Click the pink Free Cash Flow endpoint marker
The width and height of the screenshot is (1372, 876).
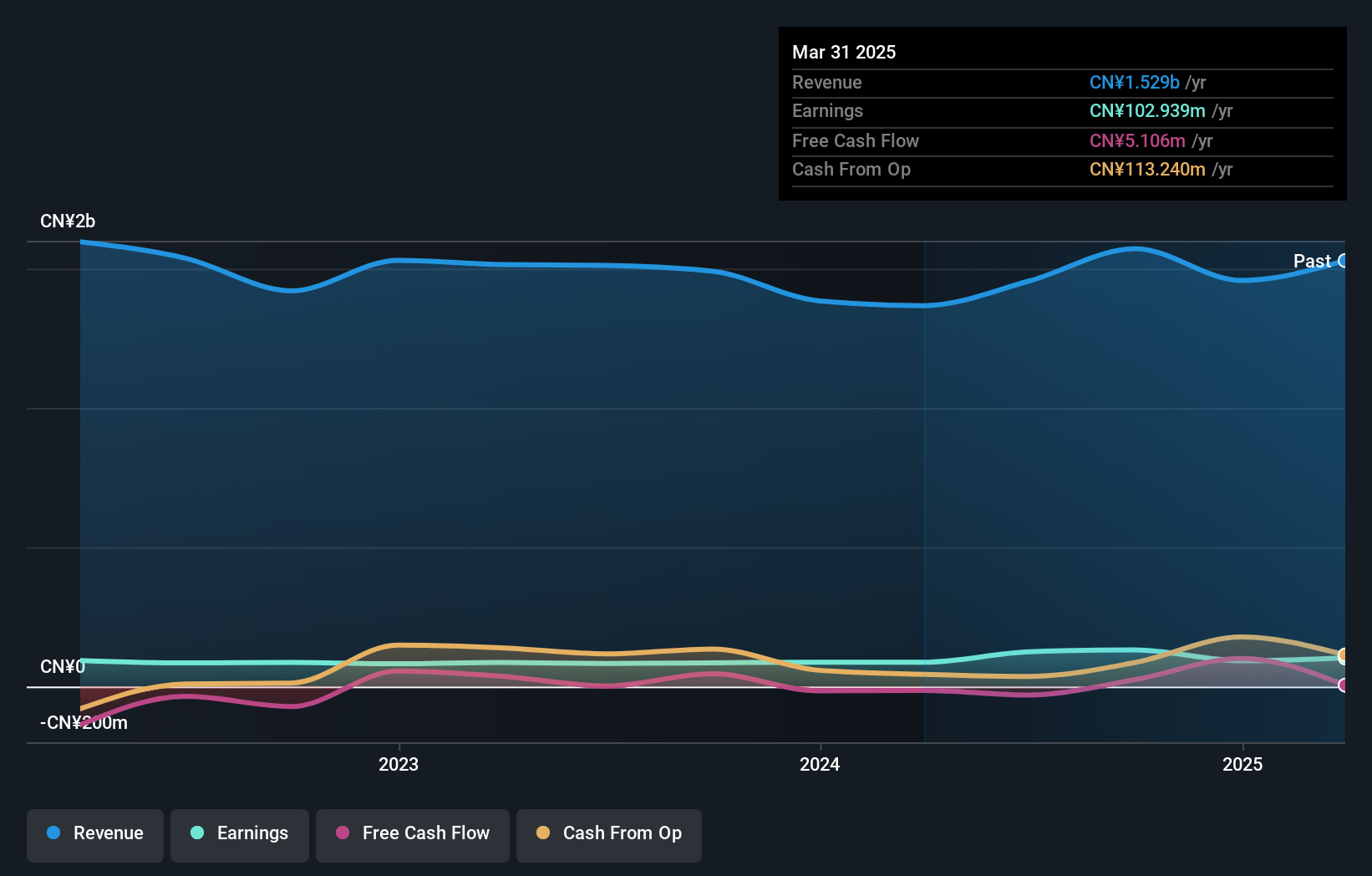[1344, 685]
